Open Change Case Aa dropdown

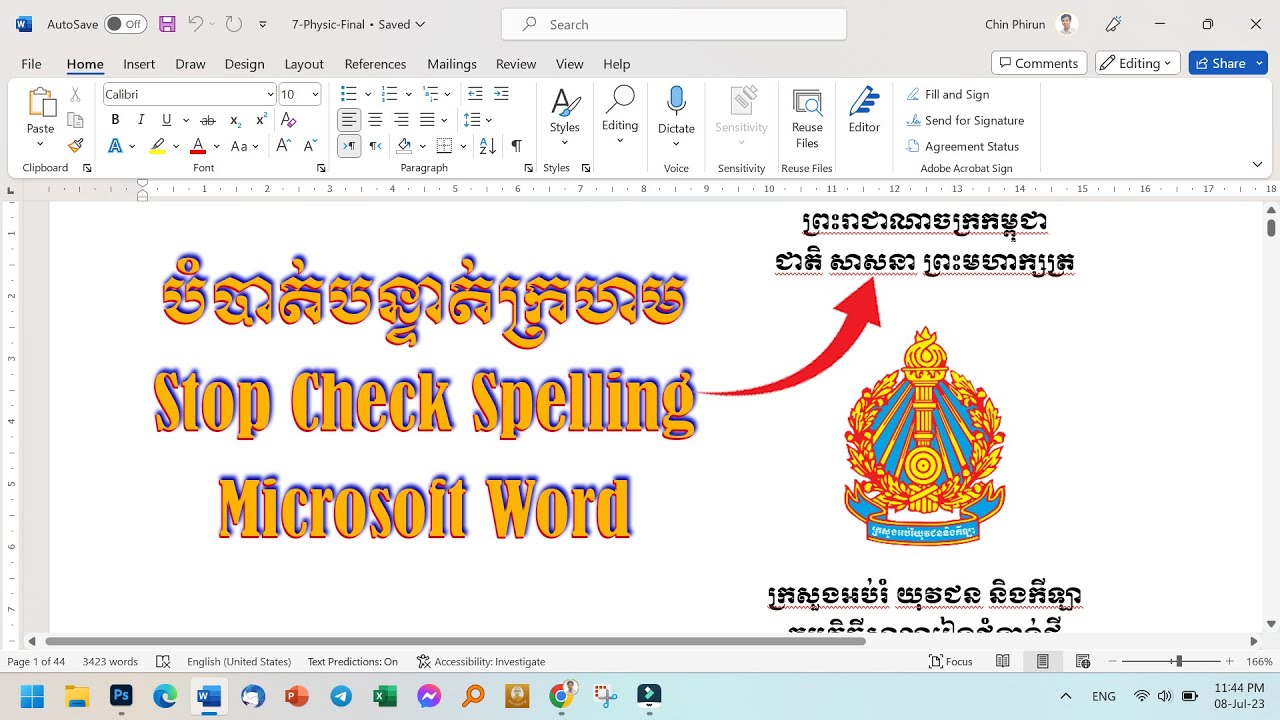(x=245, y=146)
